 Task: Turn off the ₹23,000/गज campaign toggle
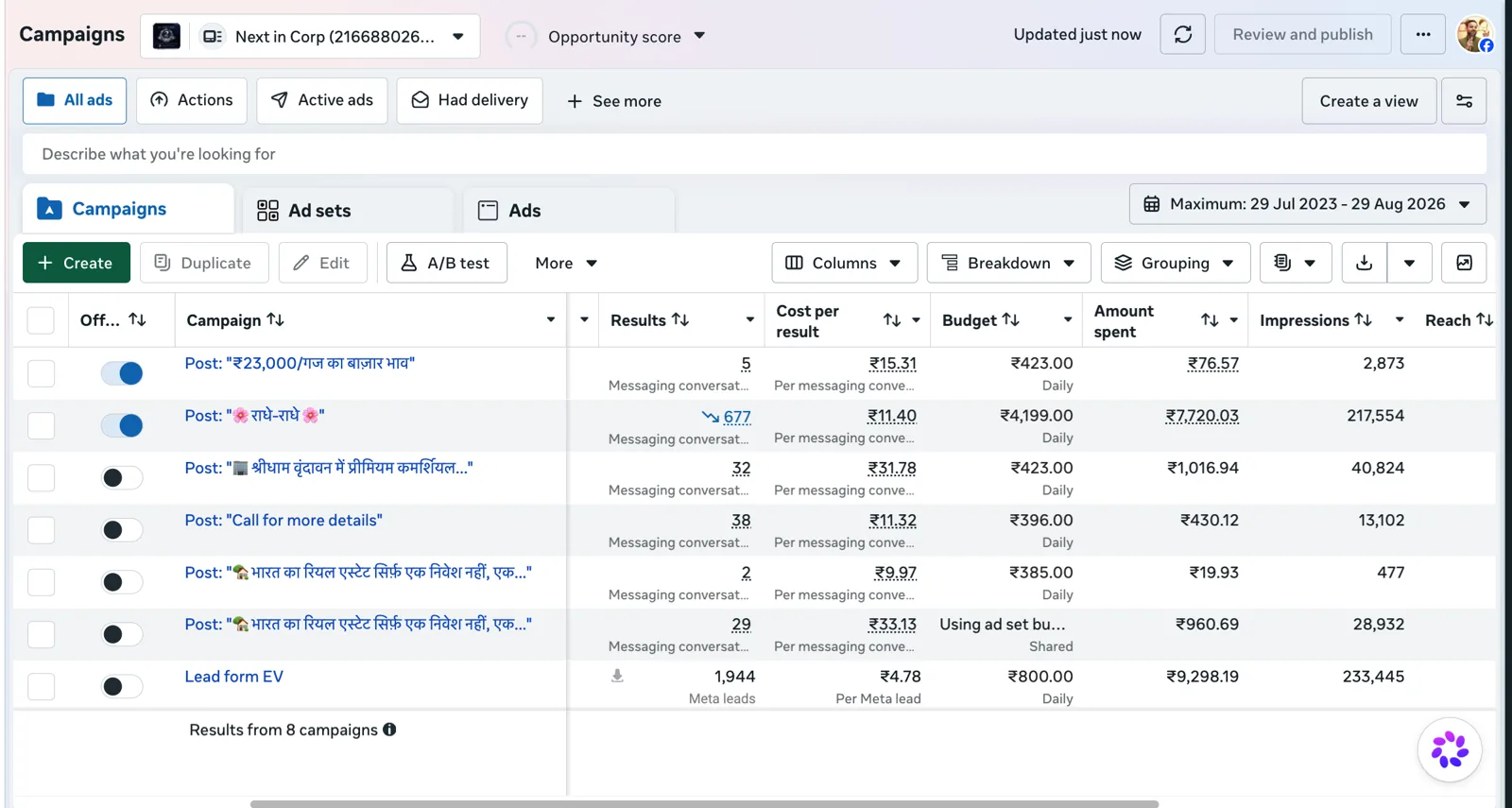(x=122, y=373)
